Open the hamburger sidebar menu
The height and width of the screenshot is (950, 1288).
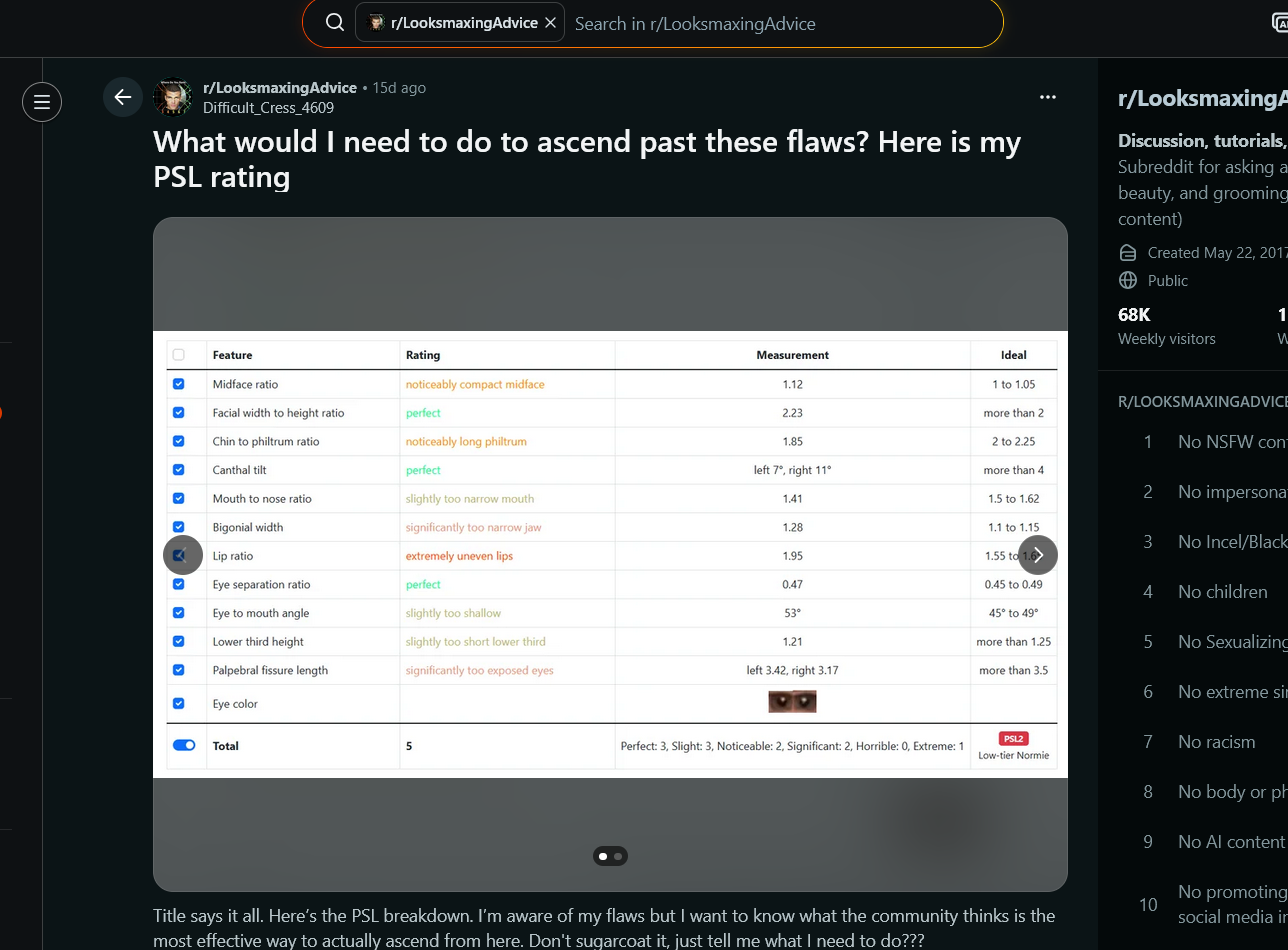(x=42, y=101)
